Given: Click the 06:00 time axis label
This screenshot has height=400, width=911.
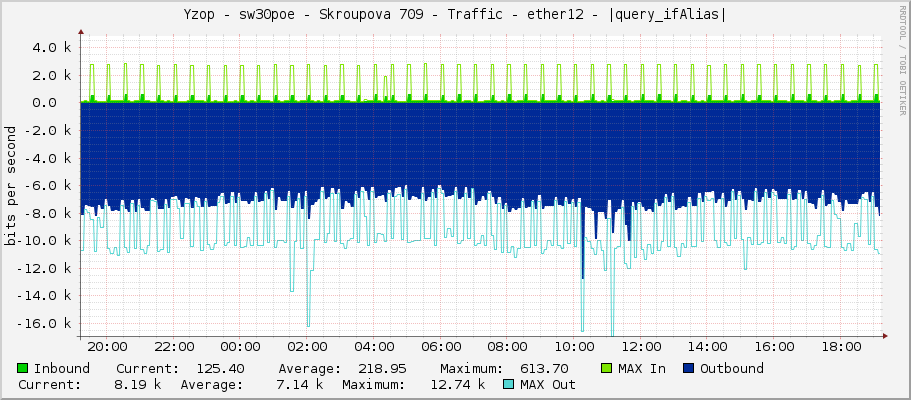Looking at the screenshot, I should point(441,348).
